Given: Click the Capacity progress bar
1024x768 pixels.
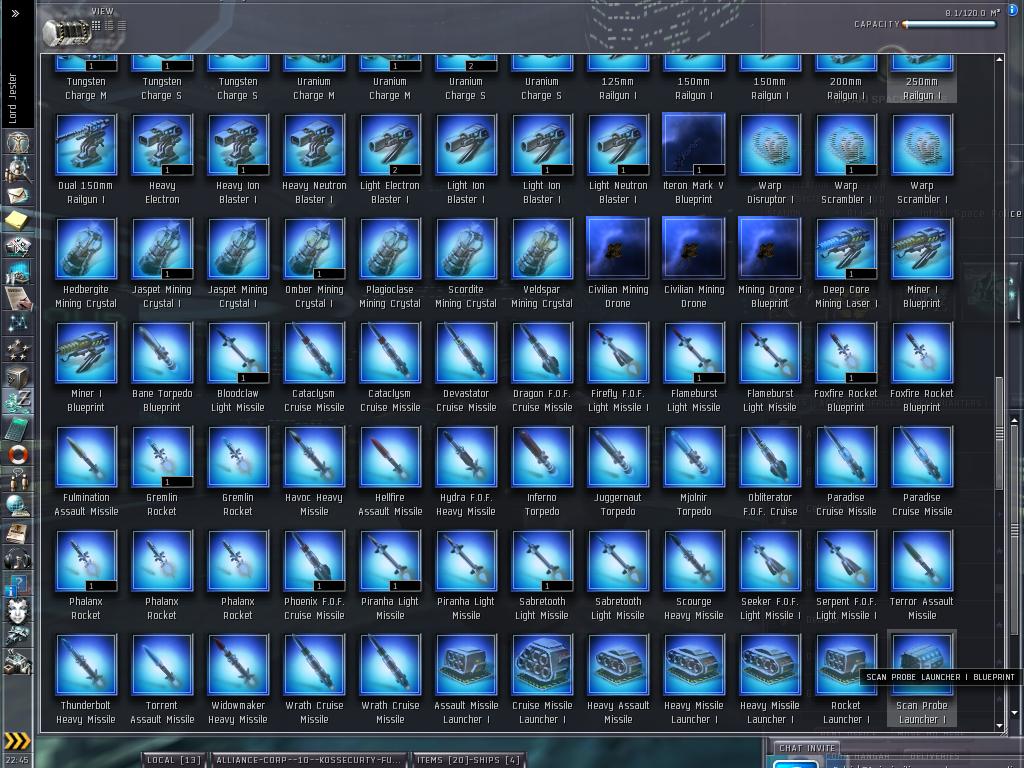Looking at the screenshot, I should [950, 25].
